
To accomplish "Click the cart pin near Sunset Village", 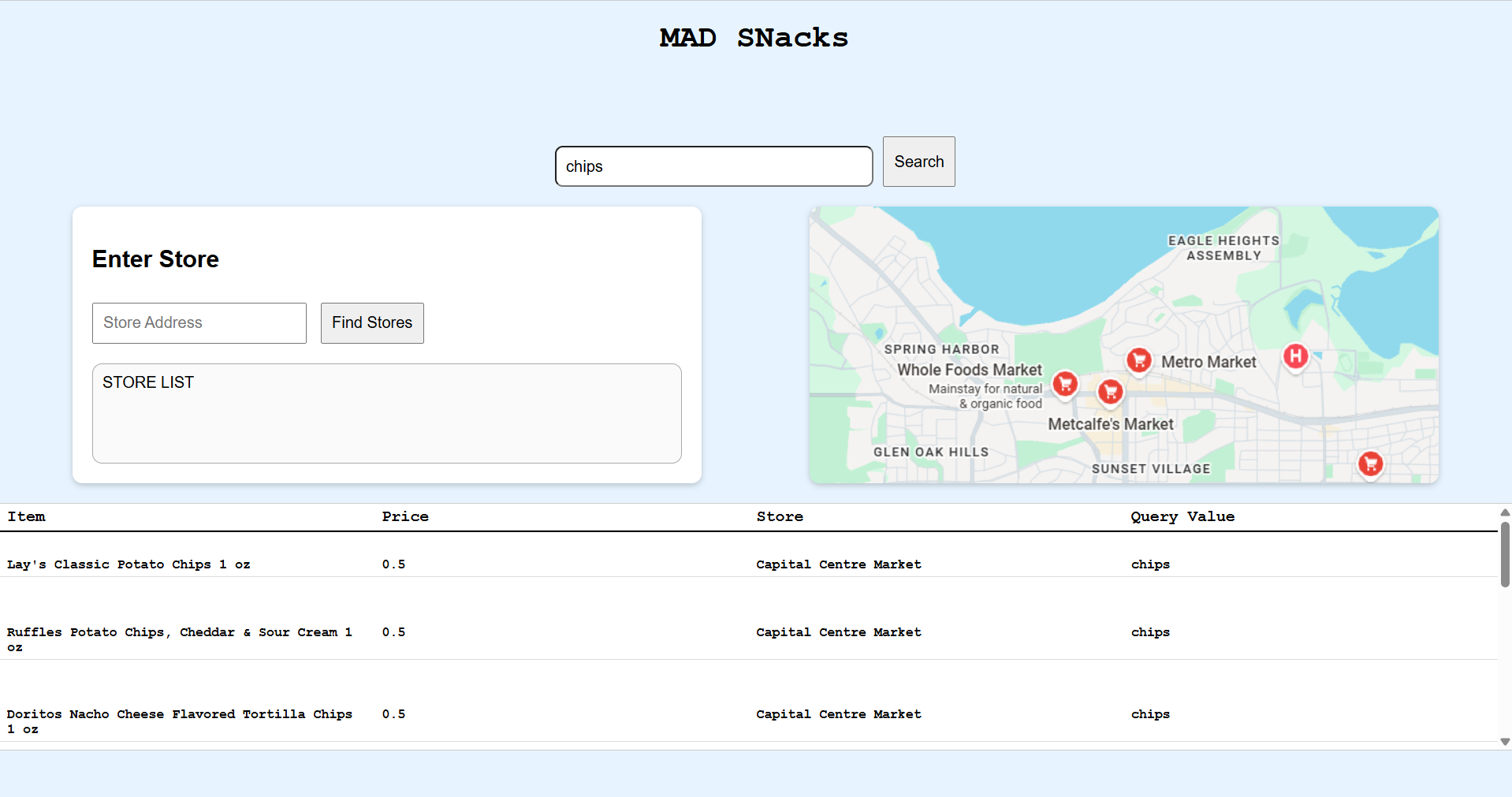I will click(x=1370, y=464).
